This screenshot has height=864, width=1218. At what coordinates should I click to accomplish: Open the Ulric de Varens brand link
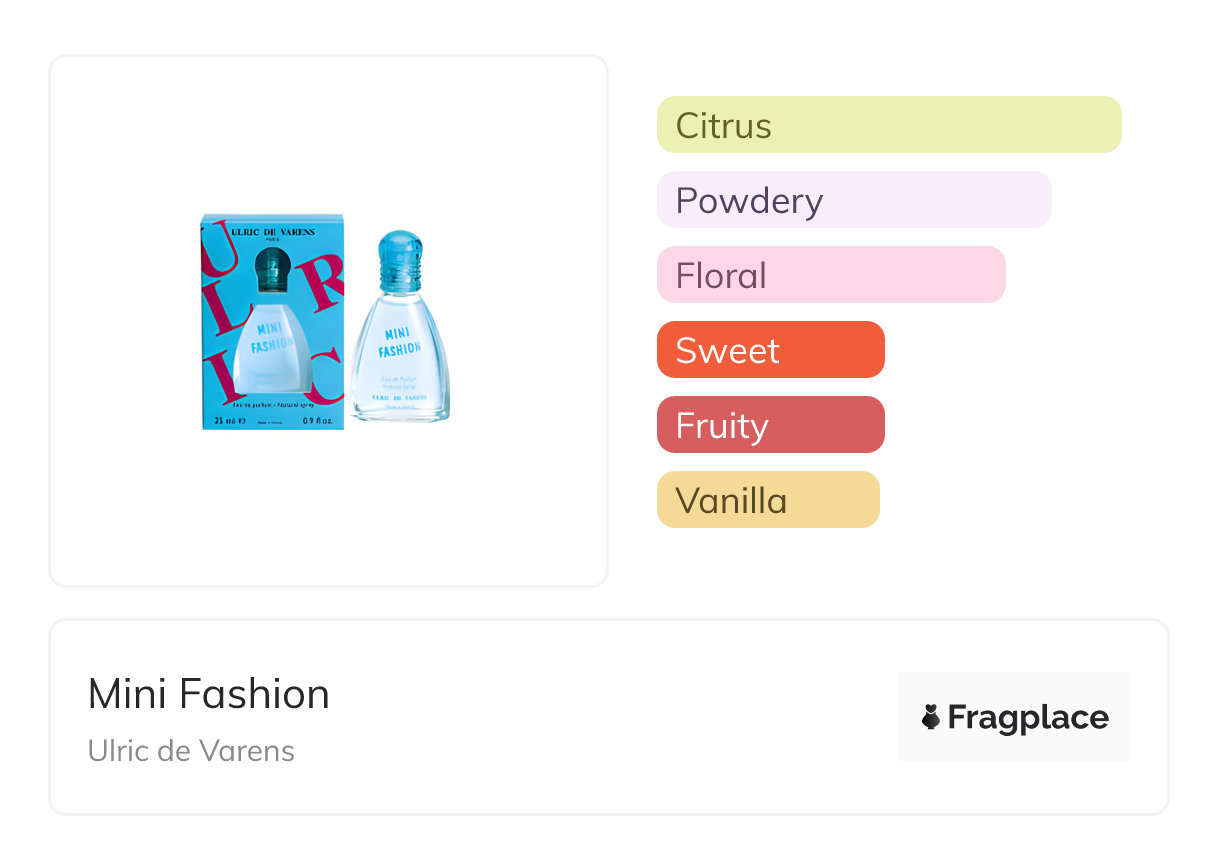[191, 751]
